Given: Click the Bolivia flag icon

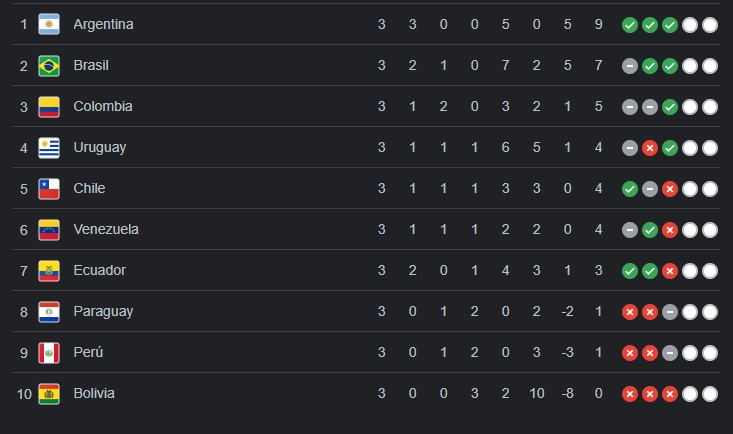Looking at the screenshot, I should 49,394.
